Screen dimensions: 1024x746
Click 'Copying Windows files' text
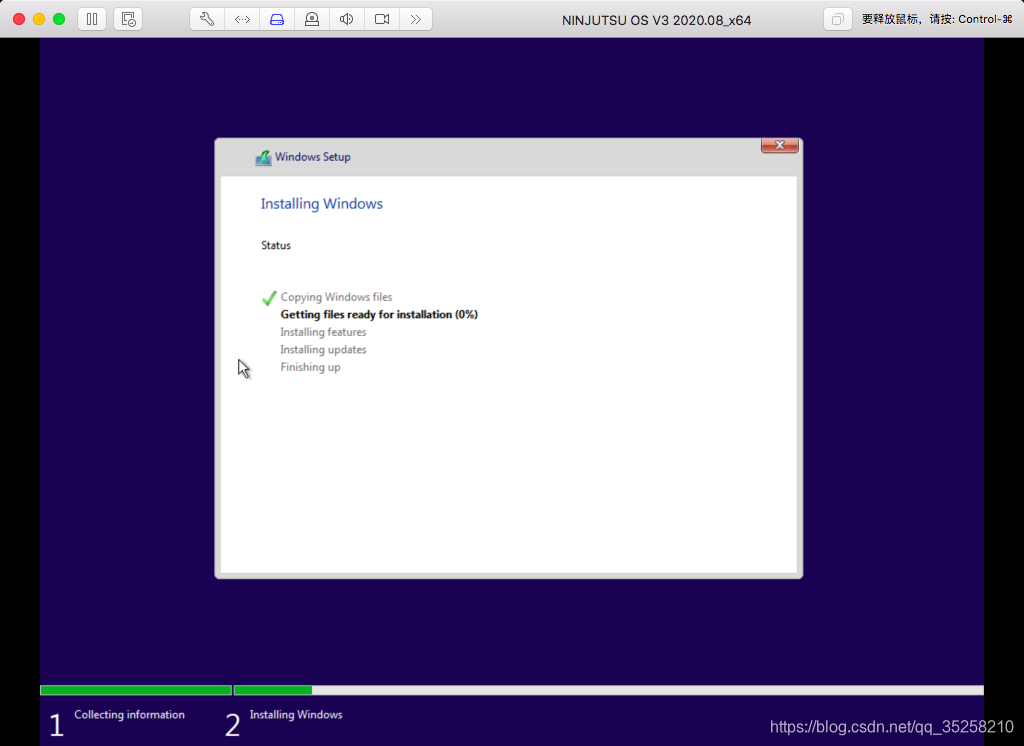pyautogui.click(x=336, y=297)
